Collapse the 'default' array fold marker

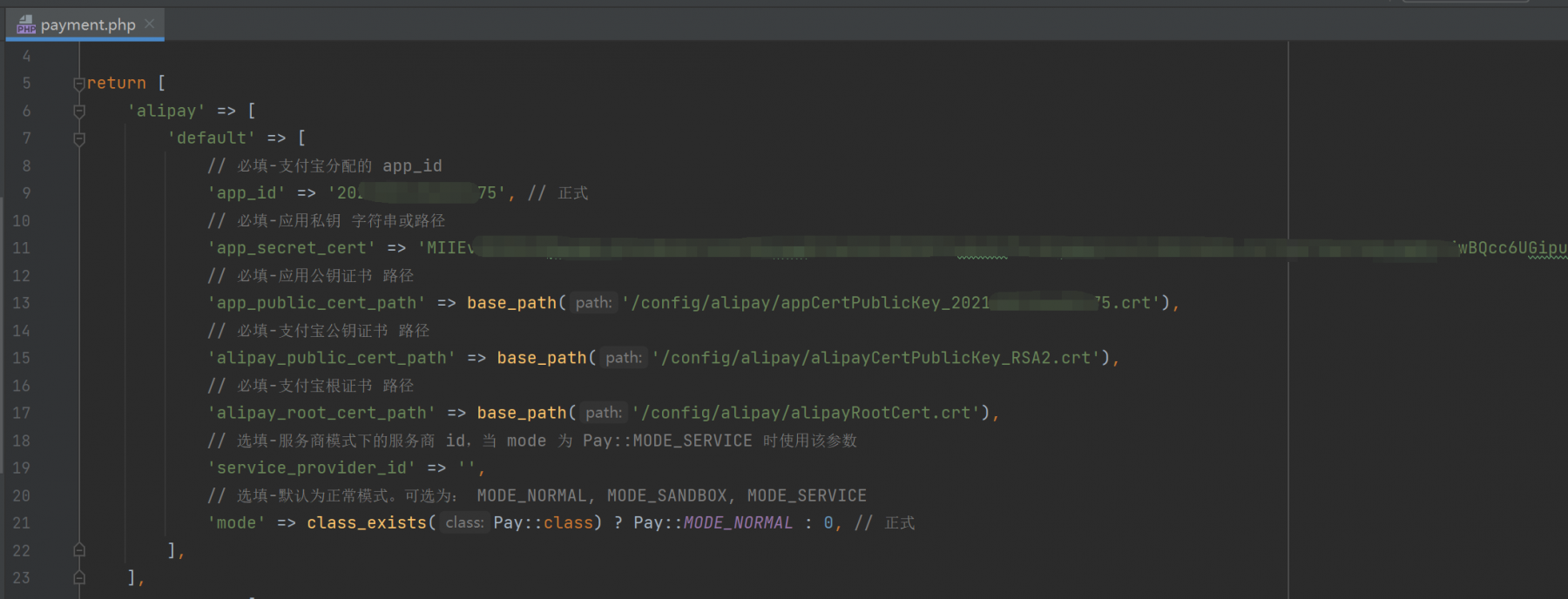[x=79, y=138]
